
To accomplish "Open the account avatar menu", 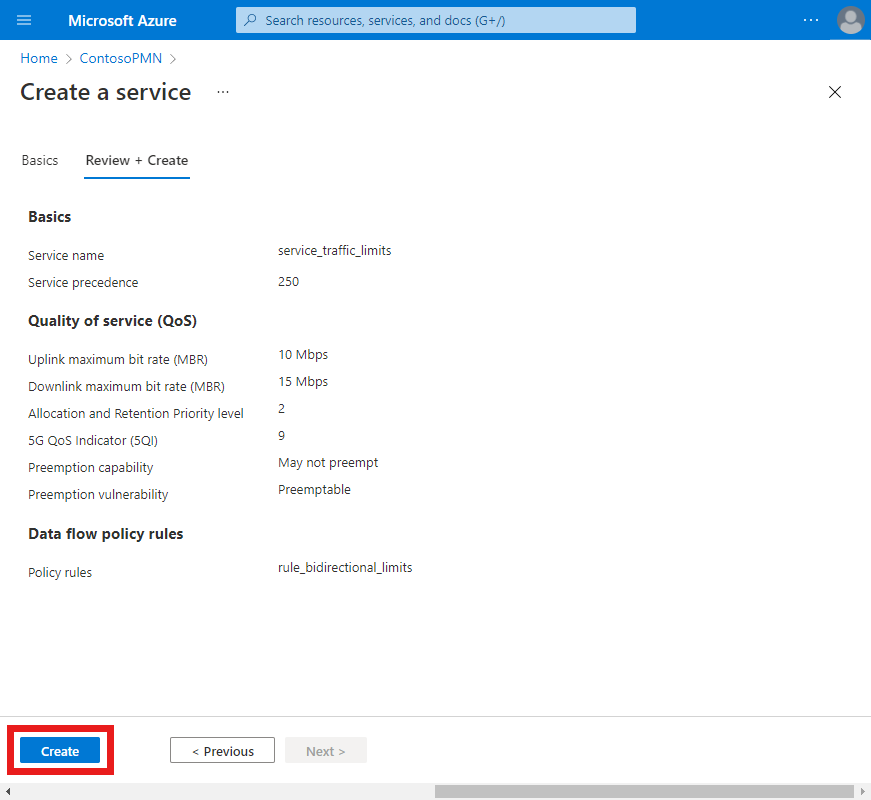I will point(850,20).
